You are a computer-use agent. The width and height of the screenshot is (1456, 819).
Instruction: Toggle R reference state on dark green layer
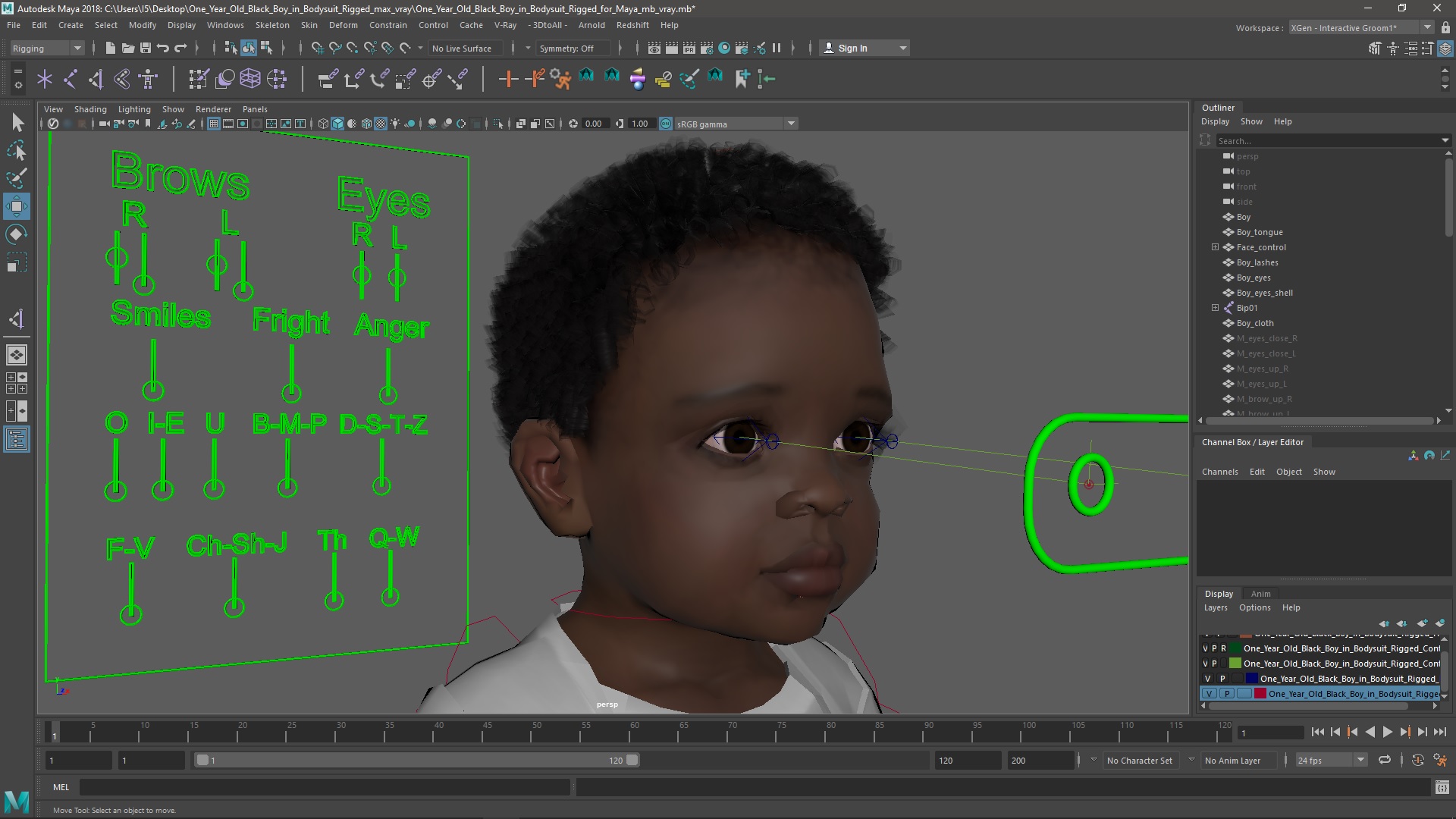click(1223, 648)
